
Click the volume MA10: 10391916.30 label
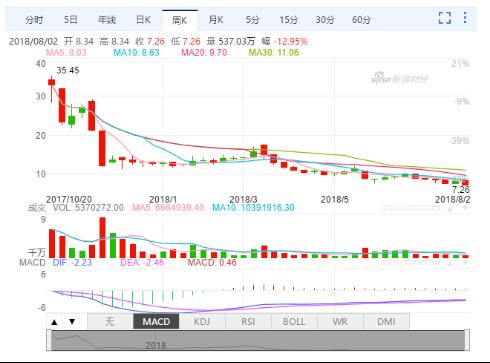[253, 208]
